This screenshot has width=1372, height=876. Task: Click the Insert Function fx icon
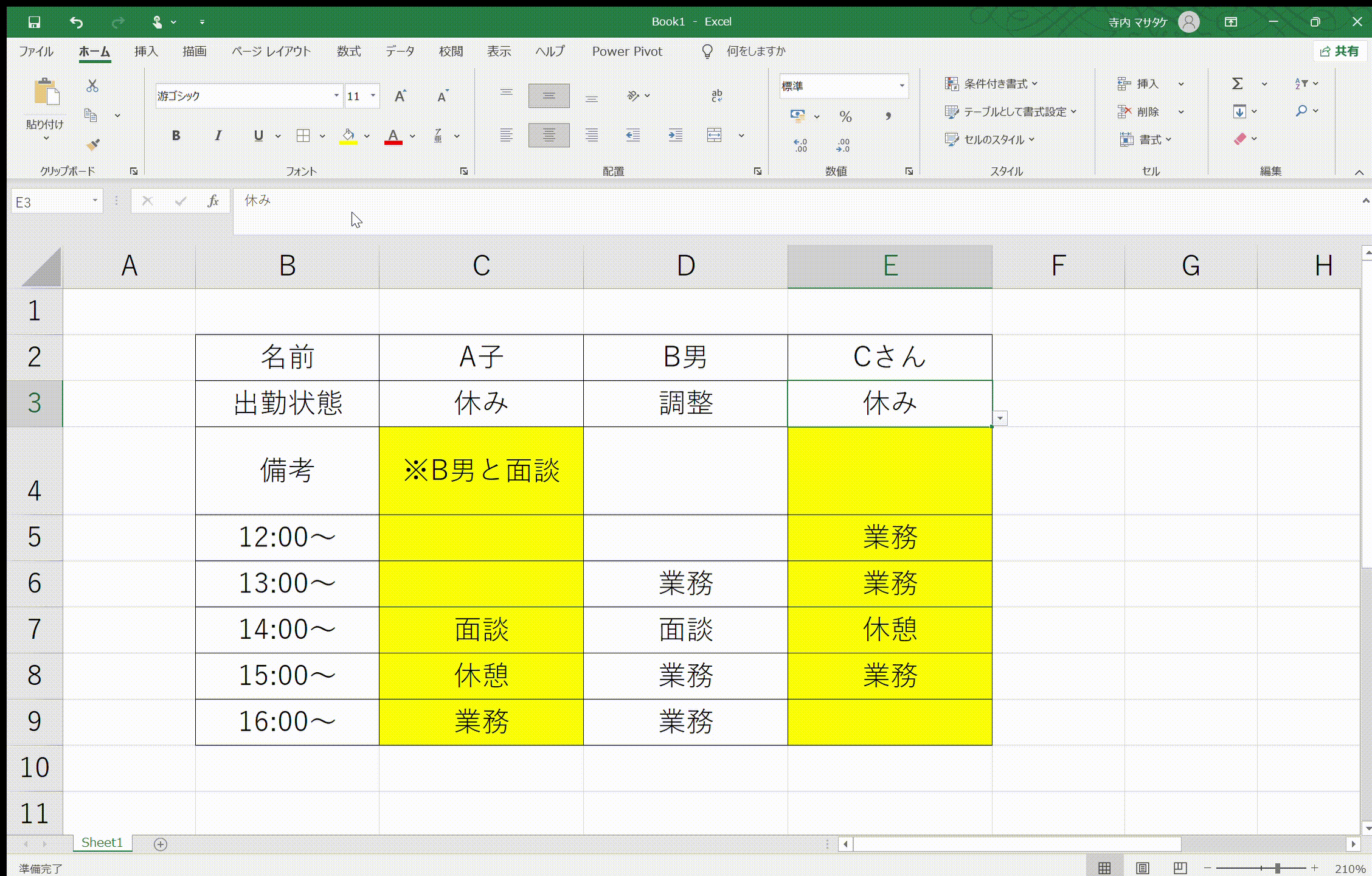[x=213, y=201]
